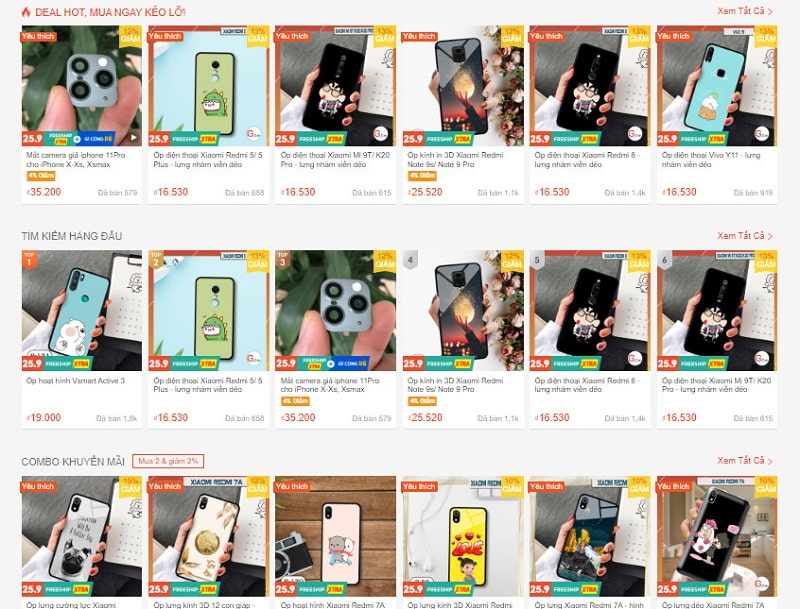Open Ốp kính in 3D Redmi Note 9s deal title

(455, 160)
